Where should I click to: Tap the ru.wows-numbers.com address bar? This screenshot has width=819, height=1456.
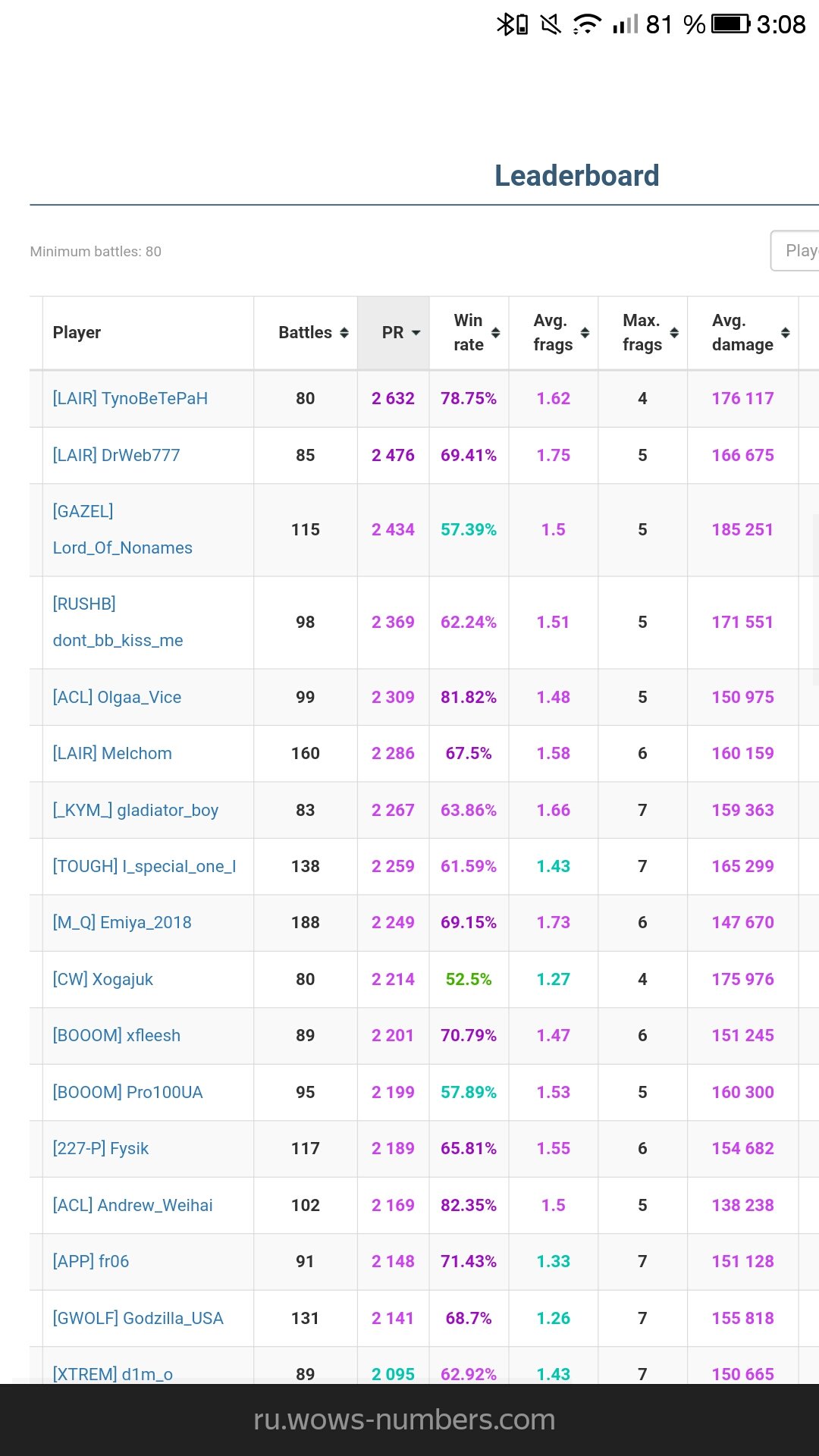(x=404, y=1420)
